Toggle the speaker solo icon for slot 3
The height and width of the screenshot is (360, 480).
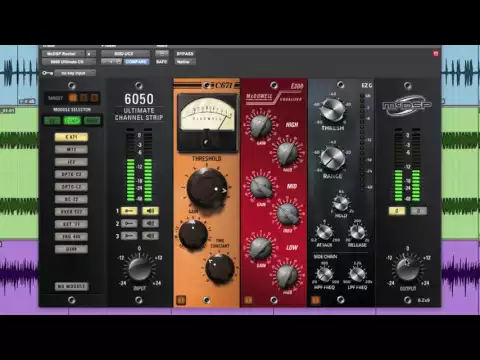coord(150,236)
